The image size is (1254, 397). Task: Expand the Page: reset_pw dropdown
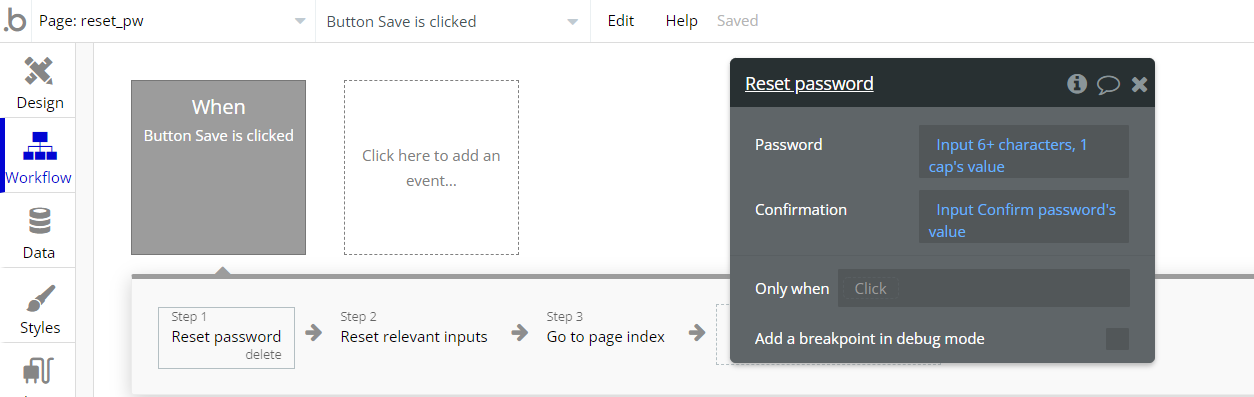(173, 21)
